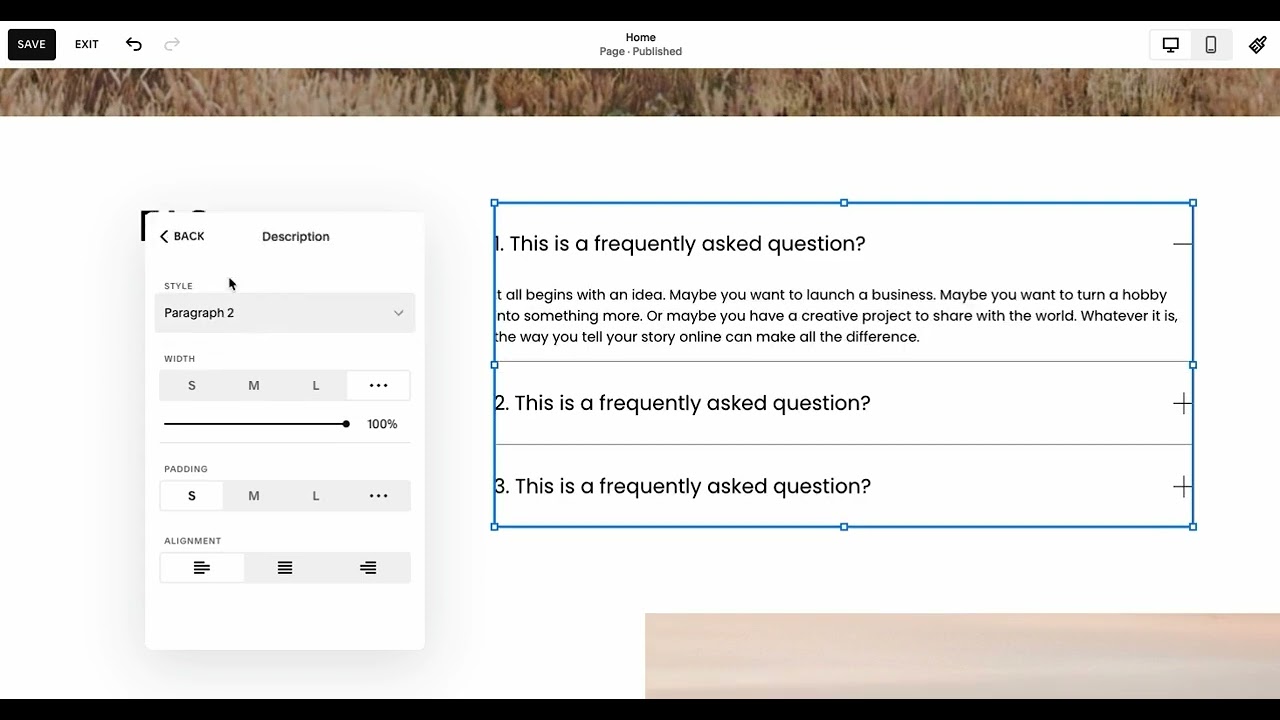Open site styles paintbrush icon

coord(1258,44)
